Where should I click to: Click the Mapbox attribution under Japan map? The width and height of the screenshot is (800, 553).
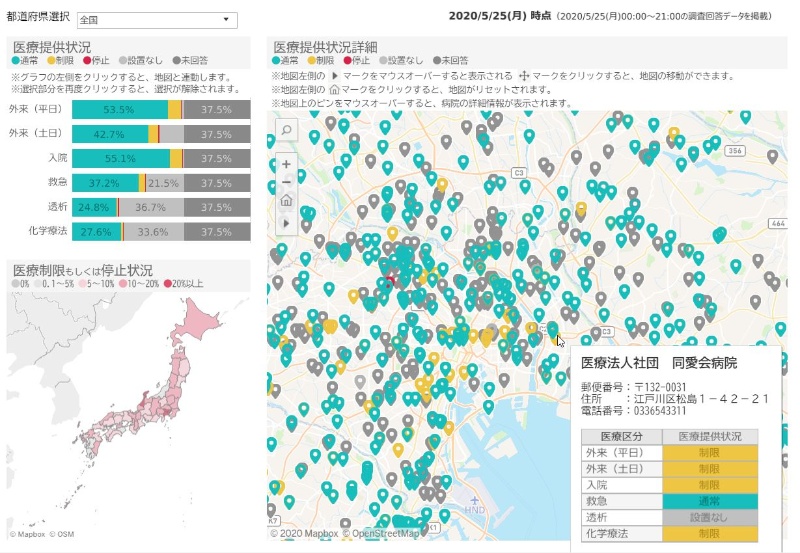[x=28, y=534]
